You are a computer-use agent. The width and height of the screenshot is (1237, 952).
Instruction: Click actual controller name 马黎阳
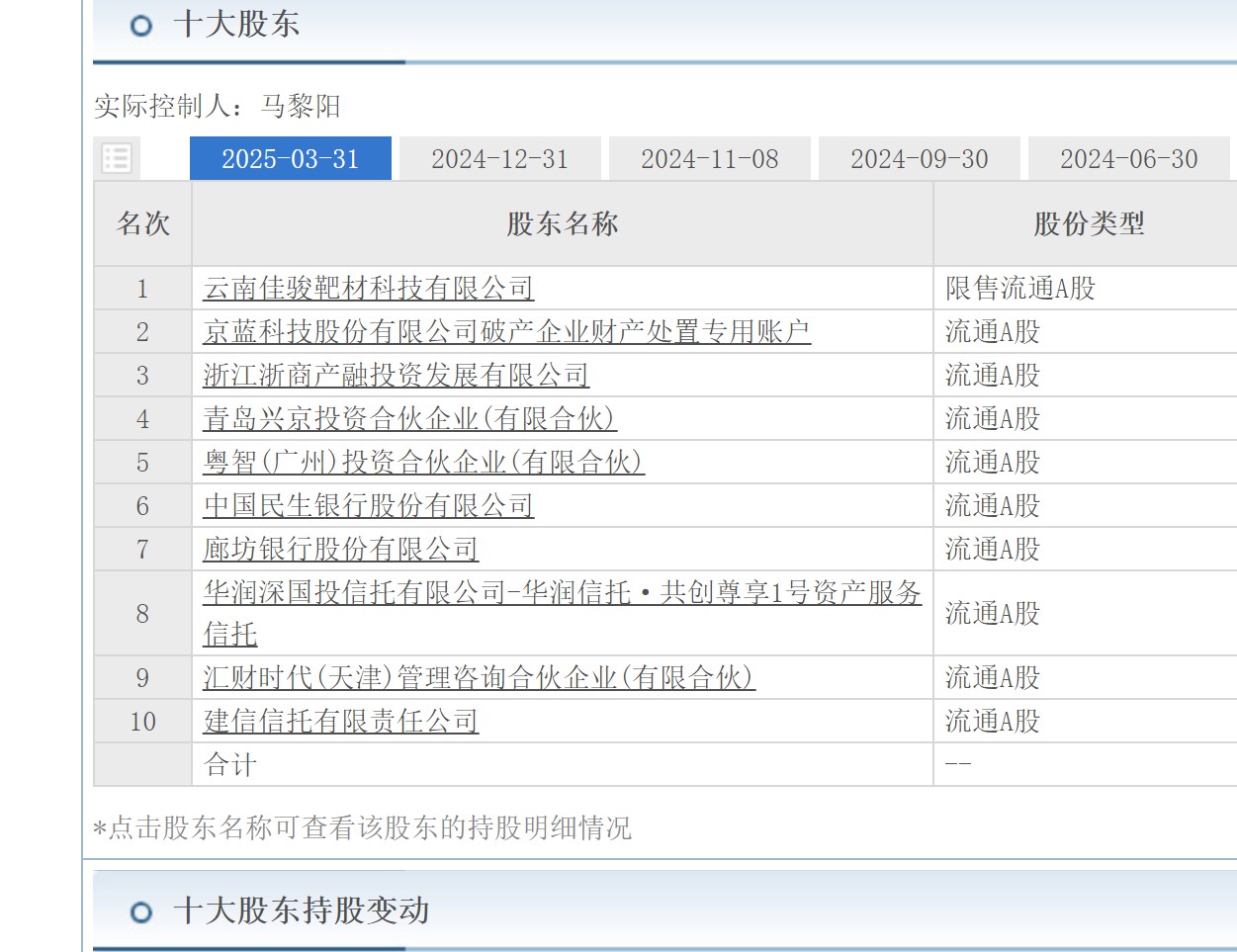(x=302, y=106)
